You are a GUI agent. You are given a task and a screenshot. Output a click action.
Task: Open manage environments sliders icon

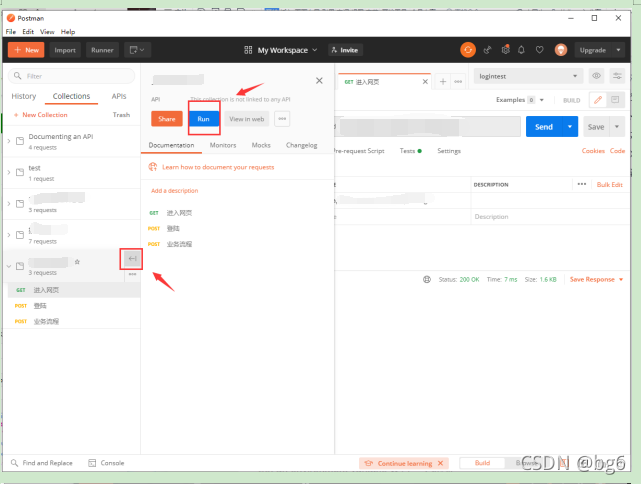coord(617,76)
